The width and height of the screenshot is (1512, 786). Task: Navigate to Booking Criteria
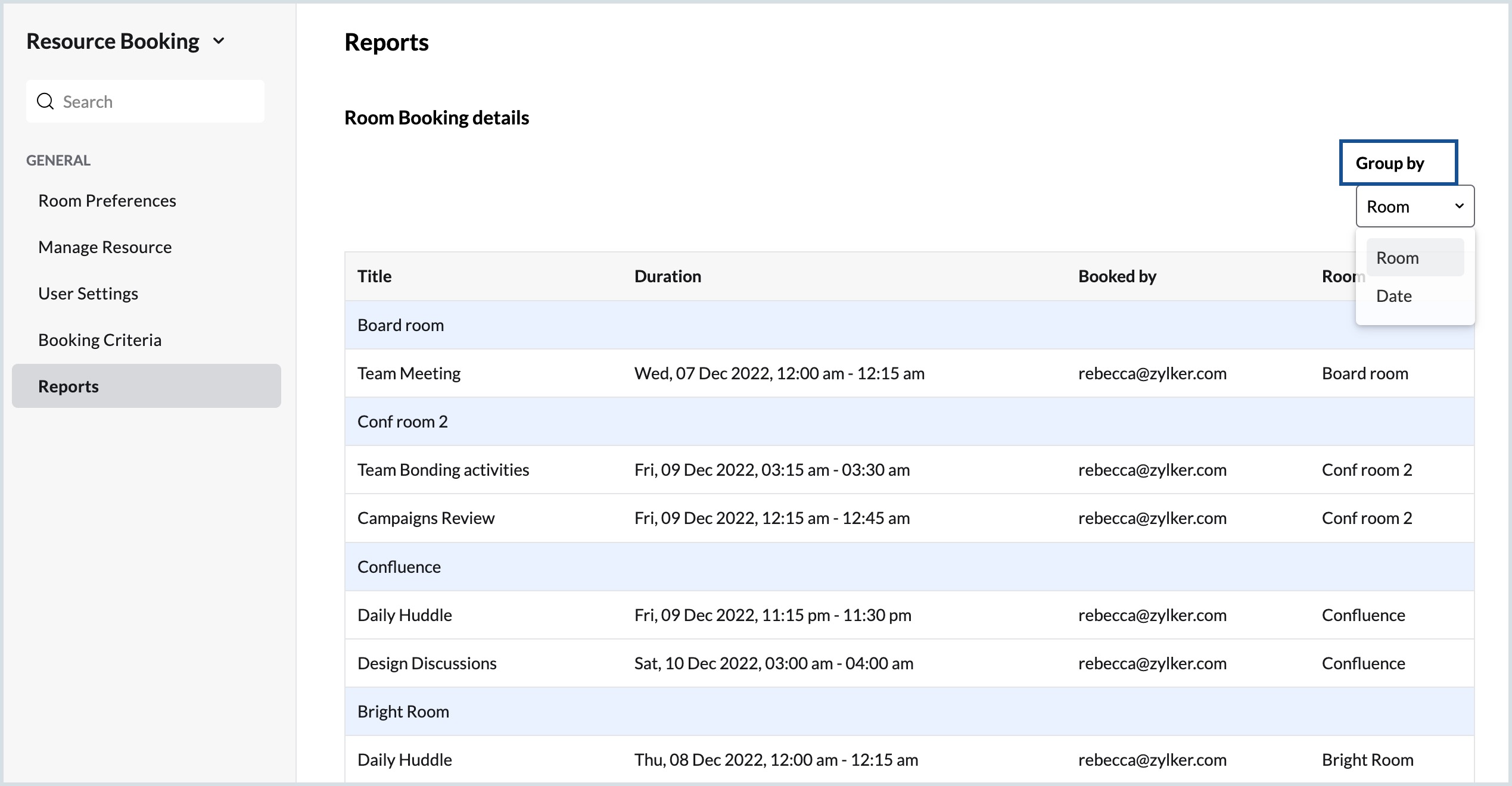100,340
